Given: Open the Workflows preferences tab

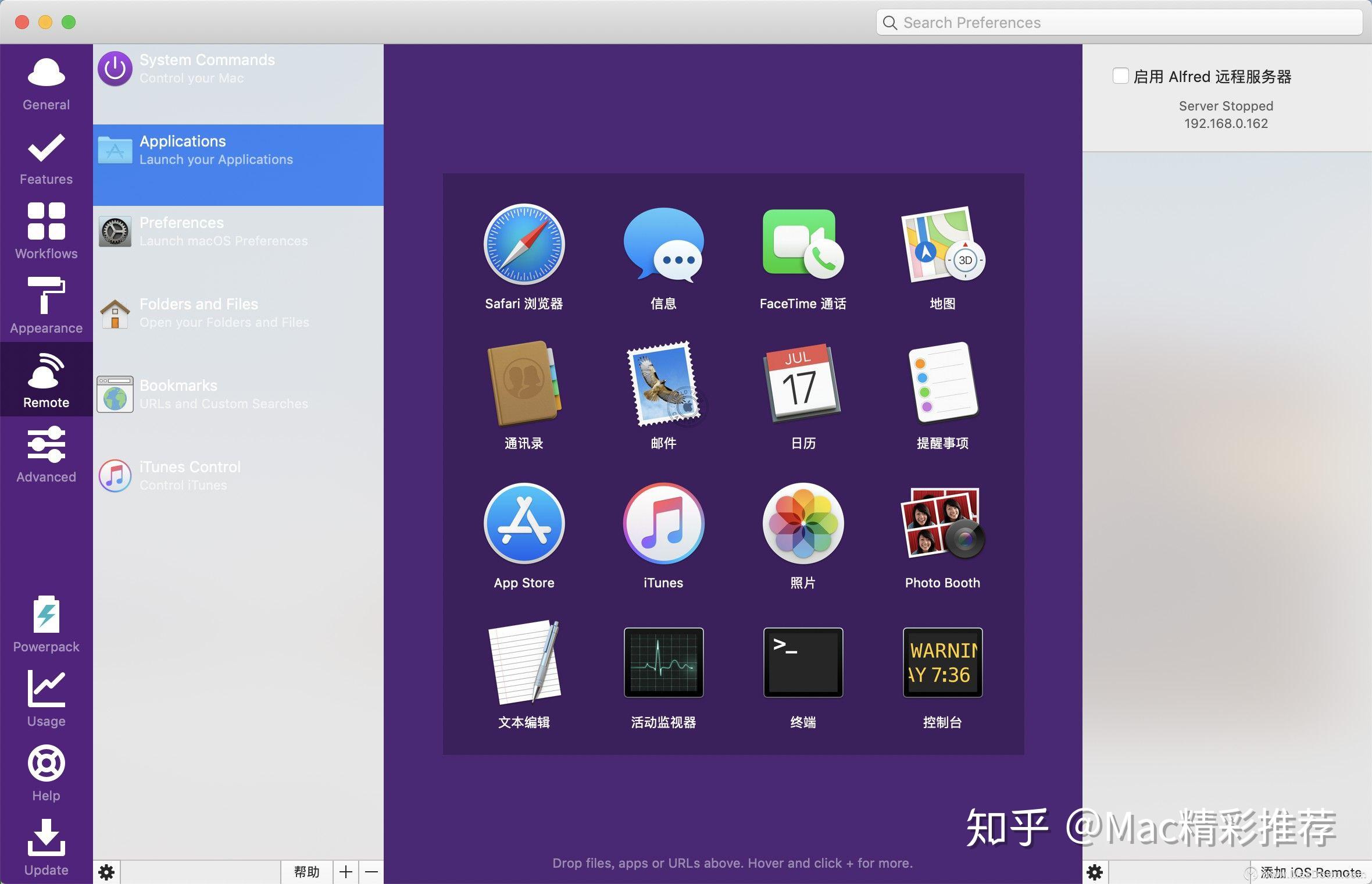Looking at the screenshot, I should pyautogui.click(x=46, y=230).
